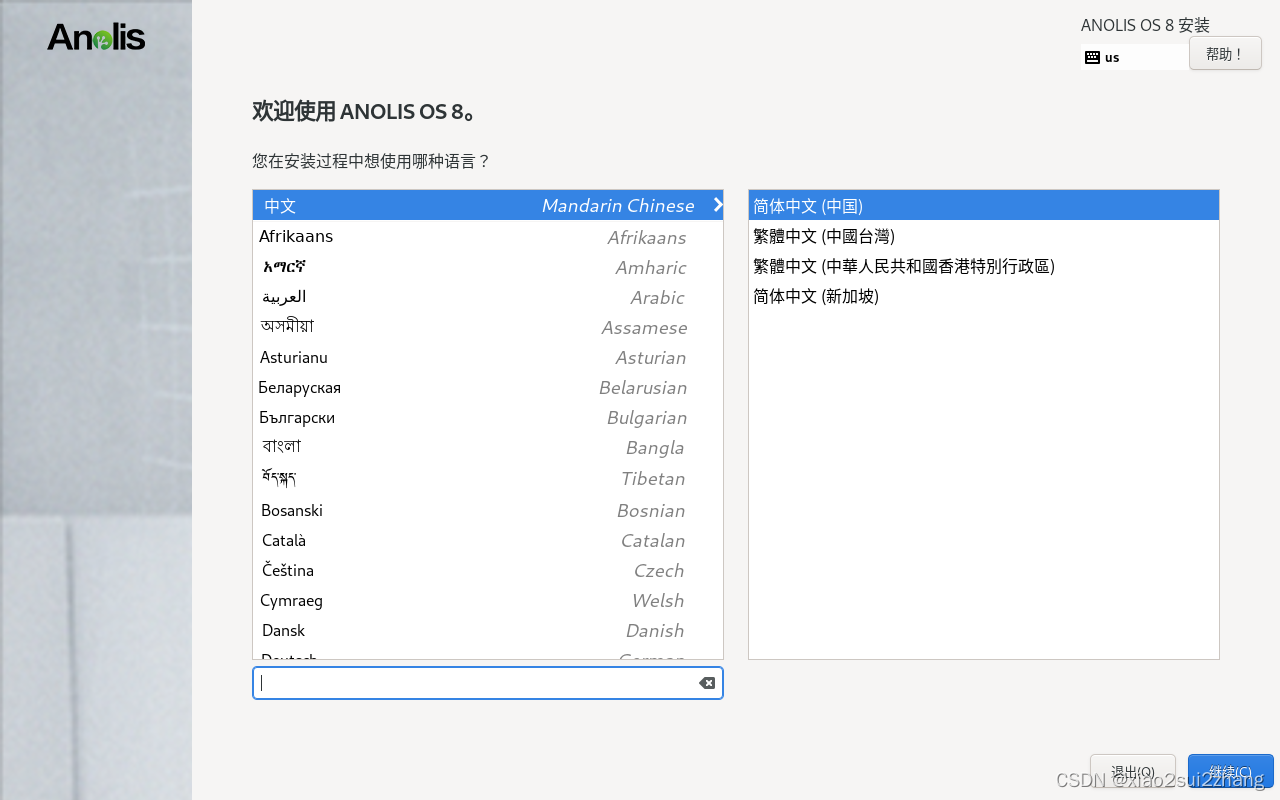The image size is (1280, 800).
Task: Select the Arabic language entry
Action: pos(284,296)
